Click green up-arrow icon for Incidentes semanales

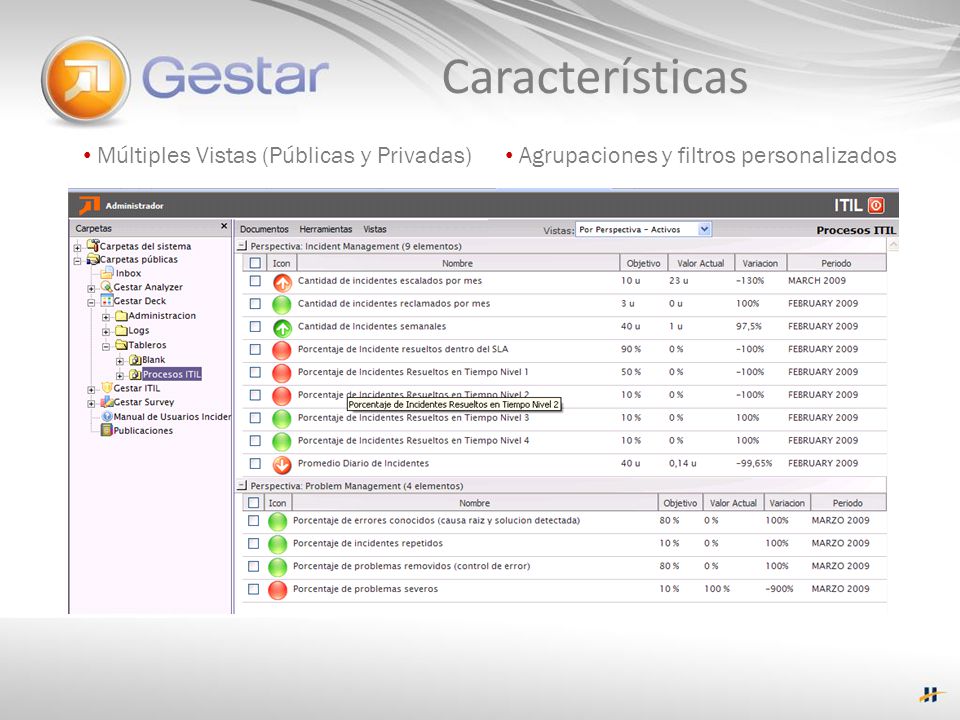click(282, 328)
